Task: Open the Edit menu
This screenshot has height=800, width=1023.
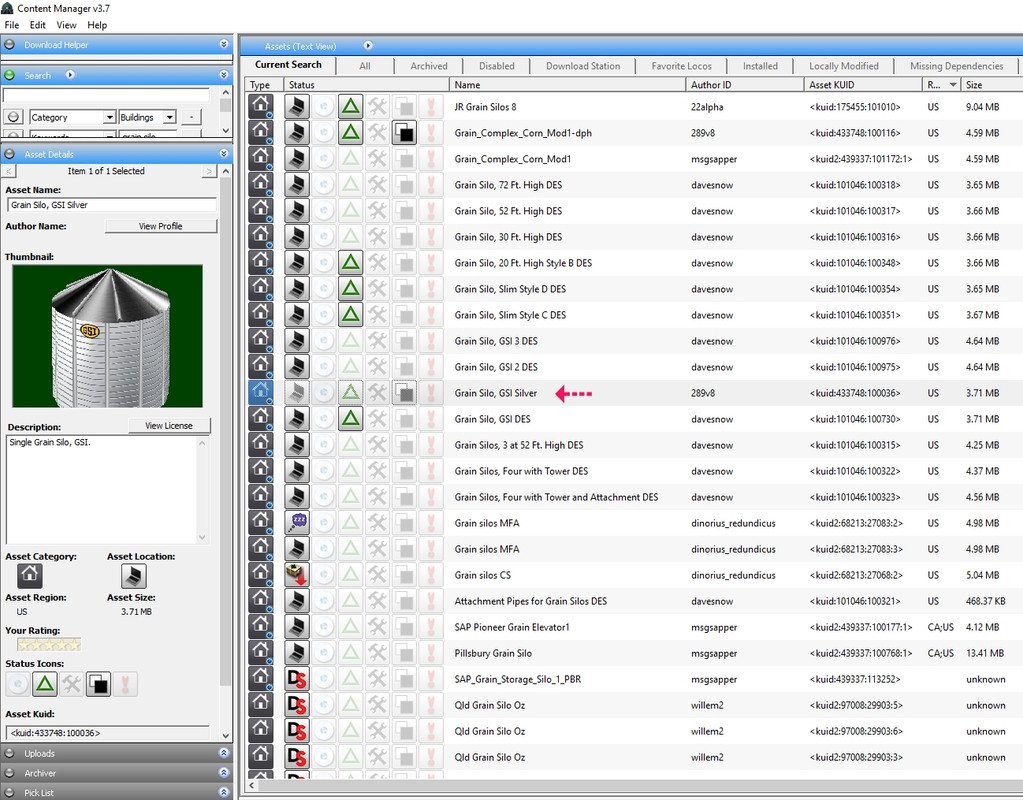Action: (x=38, y=25)
